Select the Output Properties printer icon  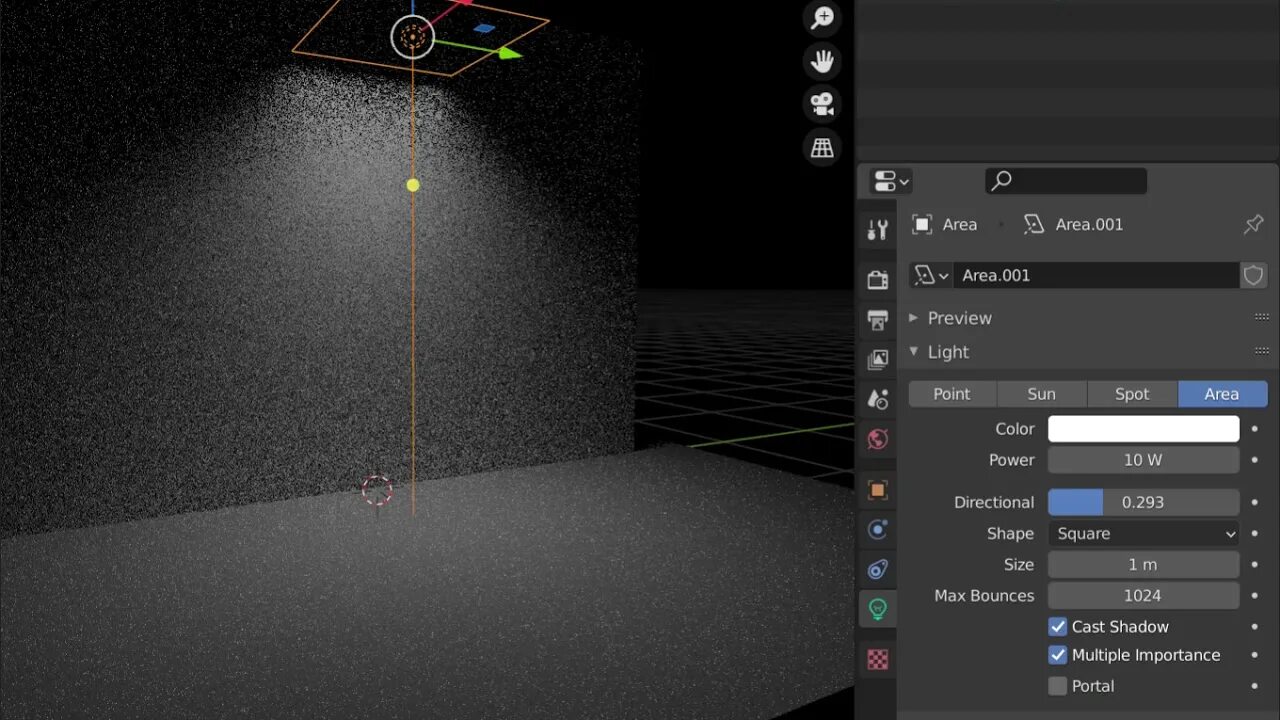coord(878,320)
